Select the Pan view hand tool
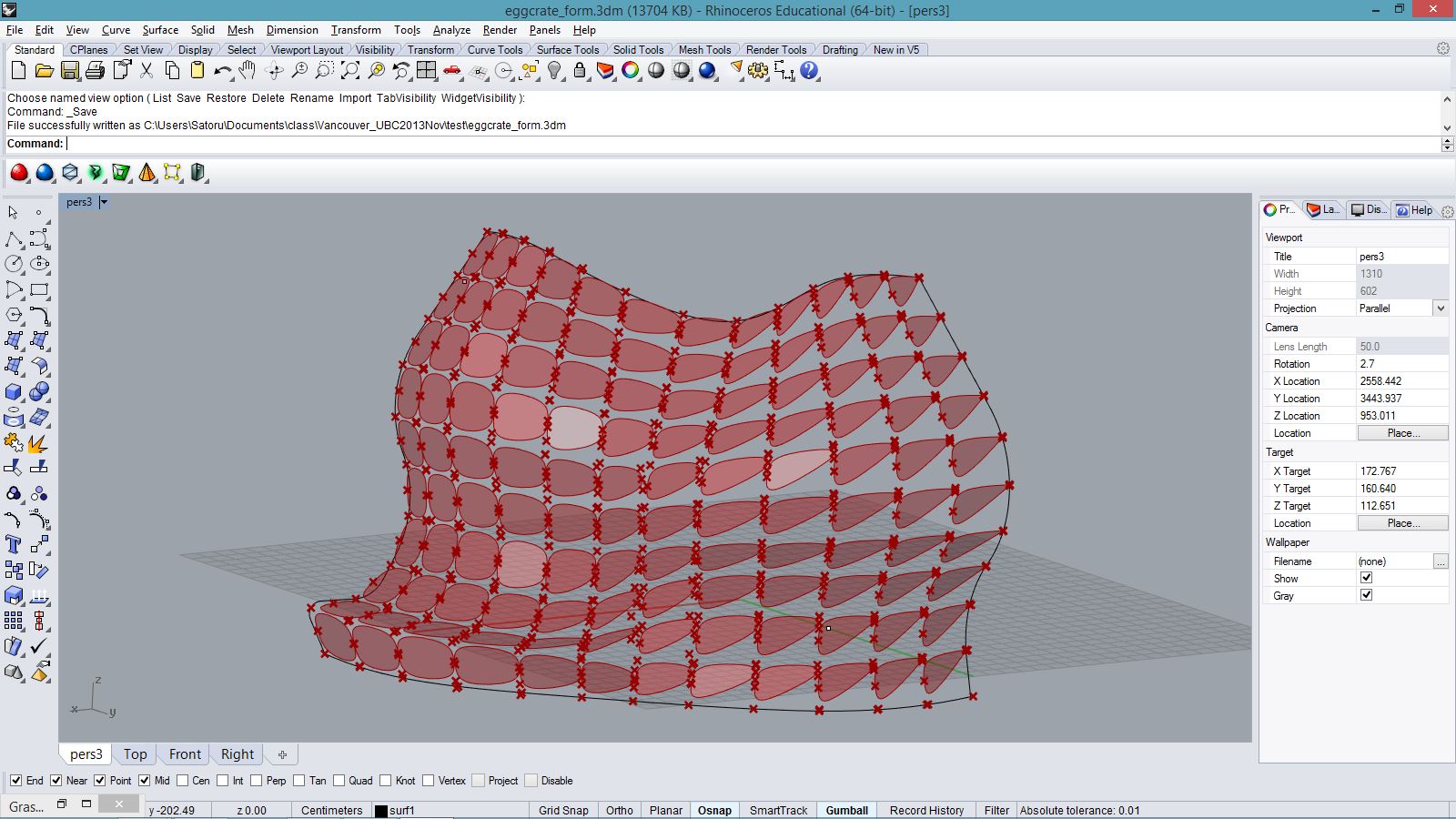Viewport: 1456px width, 819px height. tap(248, 71)
